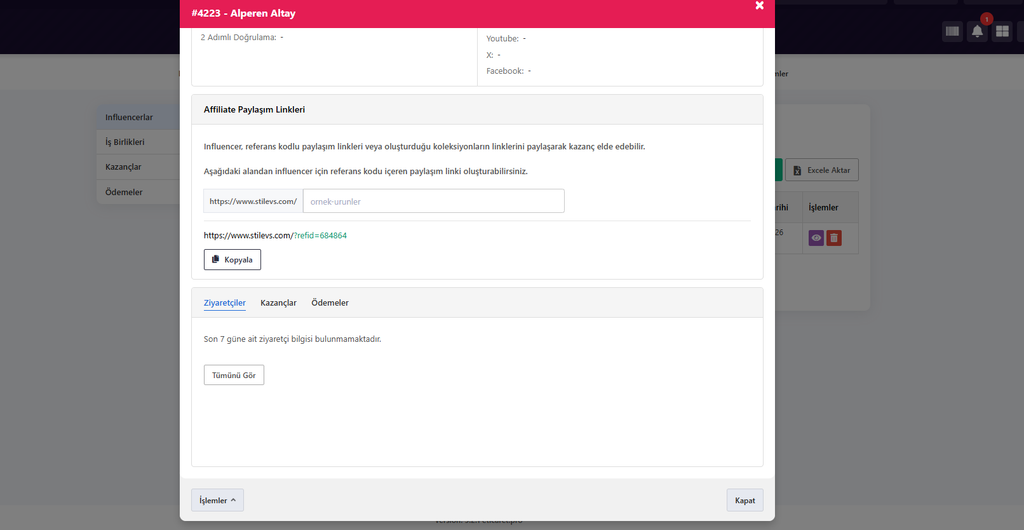
Task: Switch to the Ziyaretçiler tab
Action: [x=225, y=303]
